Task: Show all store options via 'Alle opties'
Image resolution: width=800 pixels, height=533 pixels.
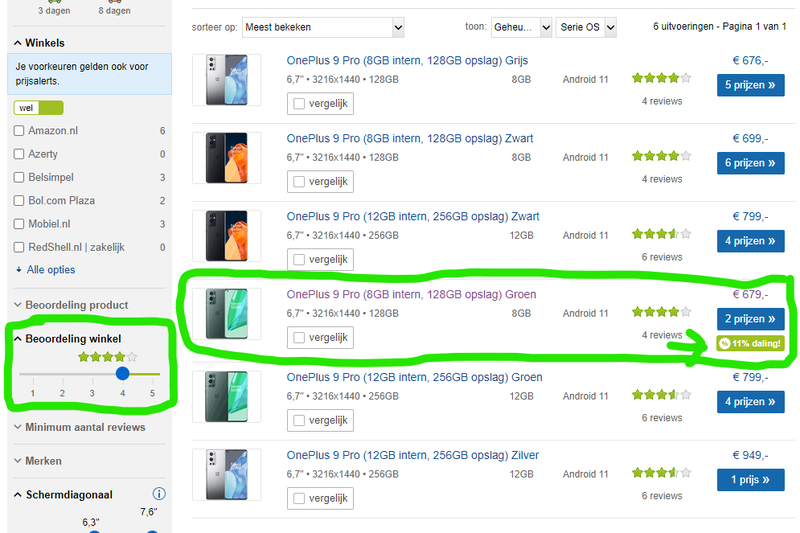Action: (x=51, y=270)
